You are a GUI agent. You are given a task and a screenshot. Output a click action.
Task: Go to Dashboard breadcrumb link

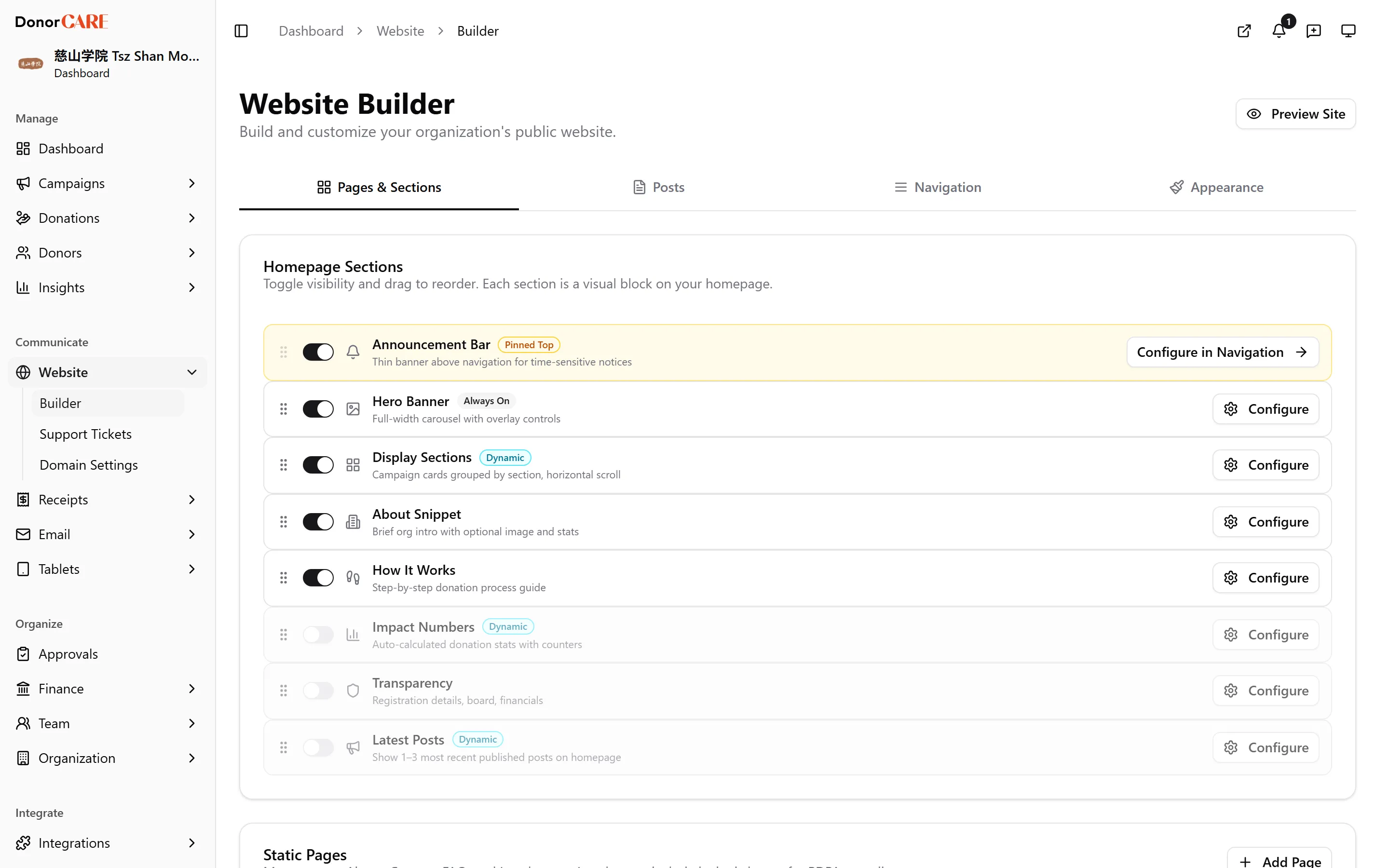pos(311,31)
